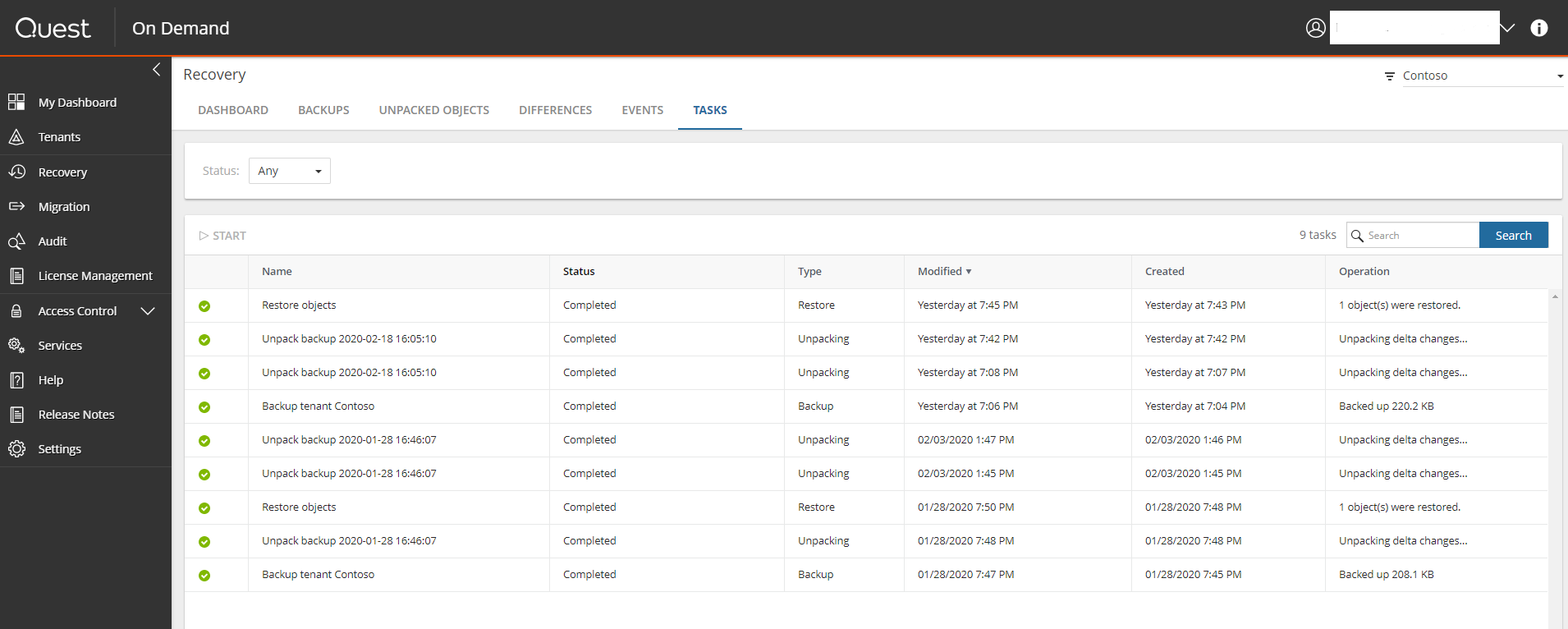Open the Differences tab

click(555, 110)
